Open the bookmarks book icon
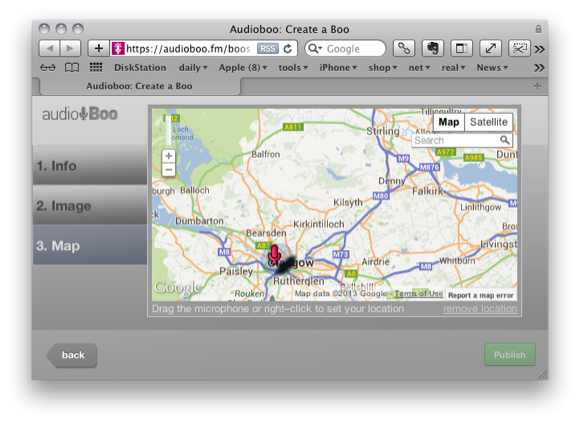580x424 pixels. 72,68
